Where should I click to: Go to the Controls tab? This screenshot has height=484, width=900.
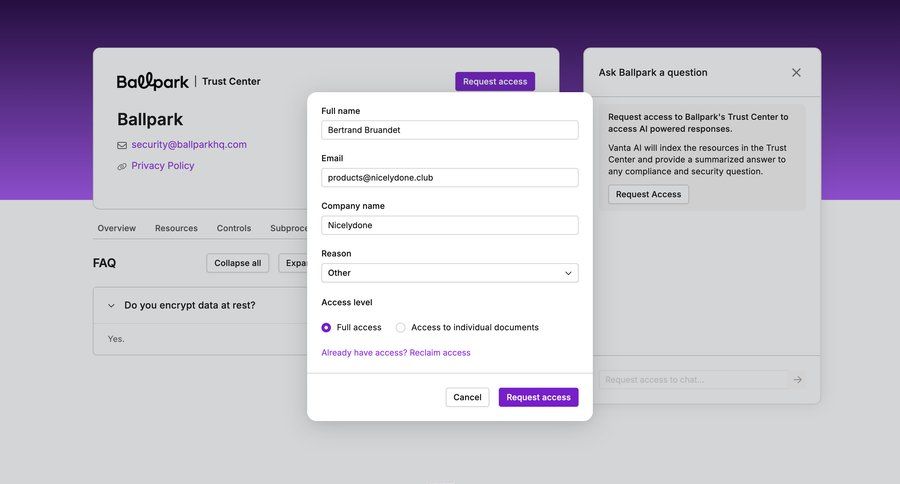click(234, 228)
